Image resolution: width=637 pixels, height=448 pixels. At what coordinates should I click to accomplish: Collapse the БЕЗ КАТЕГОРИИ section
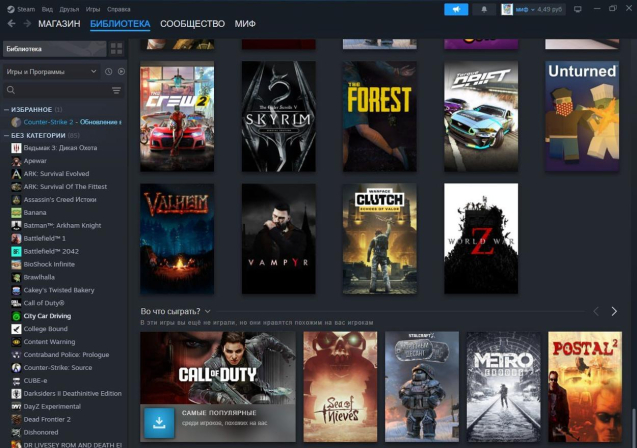tap(6, 135)
